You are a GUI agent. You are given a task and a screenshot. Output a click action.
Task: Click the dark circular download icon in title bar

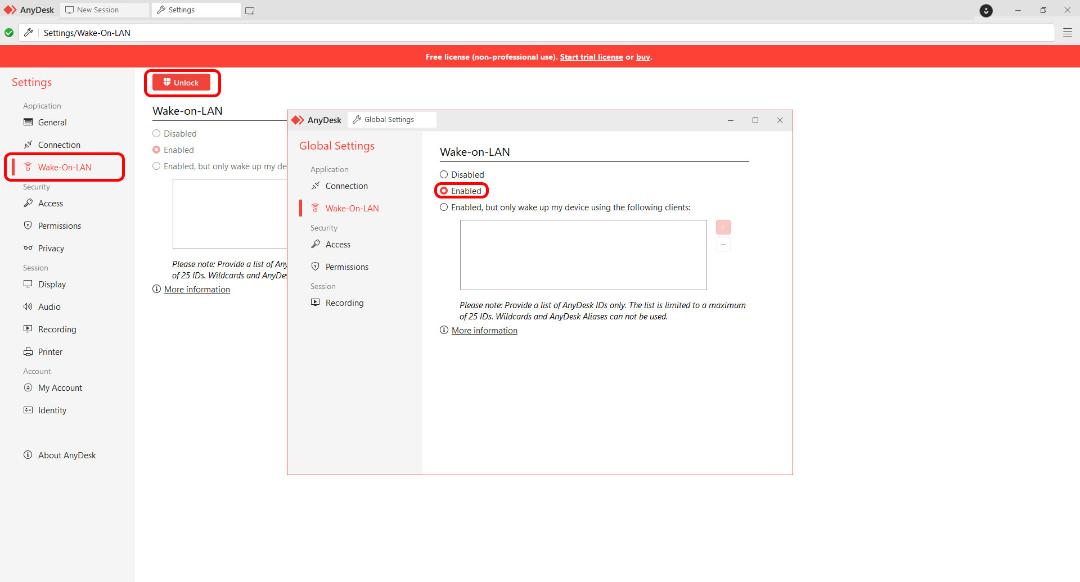tap(986, 10)
